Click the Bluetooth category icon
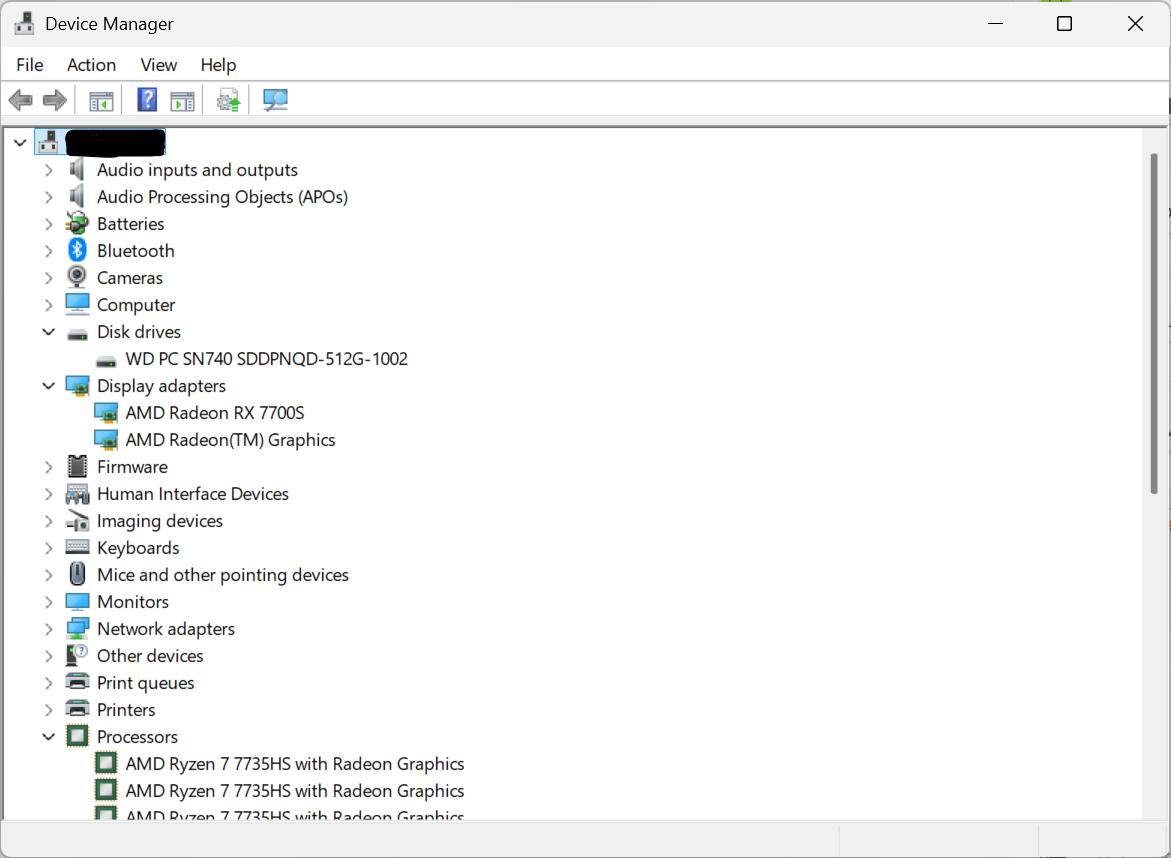The height and width of the screenshot is (858, 1171). [x=77, y=251]
